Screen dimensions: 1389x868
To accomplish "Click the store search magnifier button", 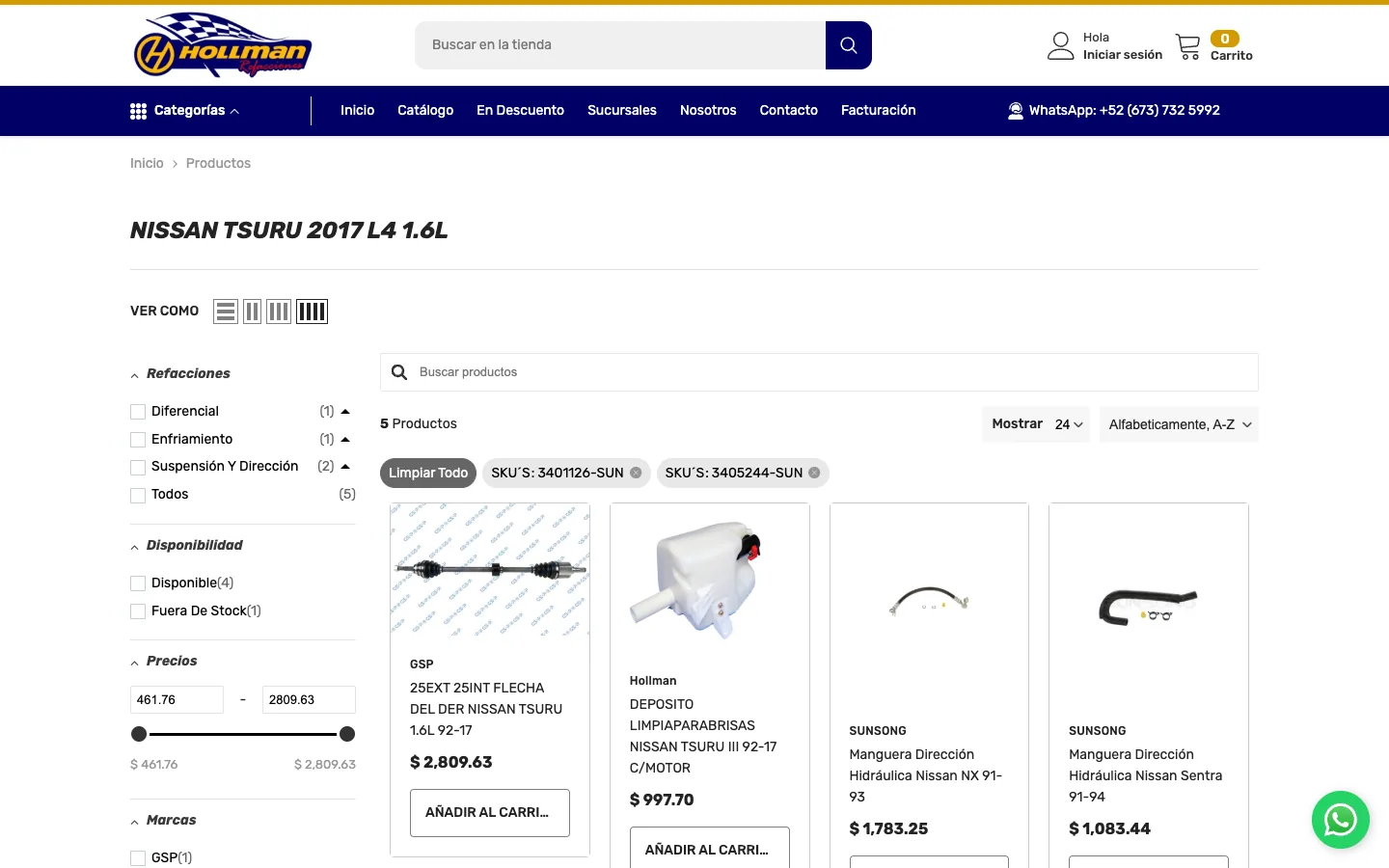I will click(x=849, y=45).
